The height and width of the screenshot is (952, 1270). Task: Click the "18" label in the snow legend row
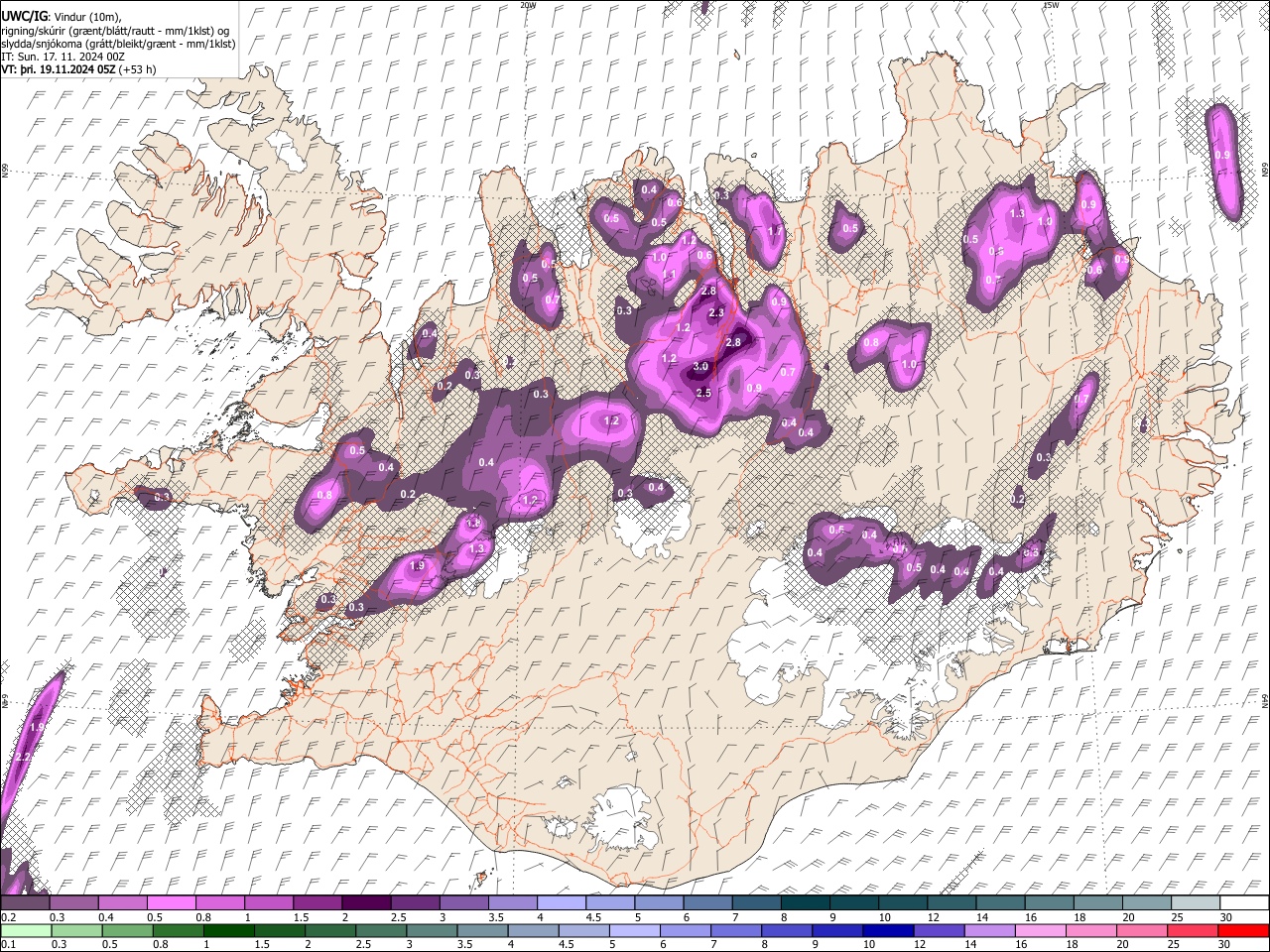coord(1080,917)
